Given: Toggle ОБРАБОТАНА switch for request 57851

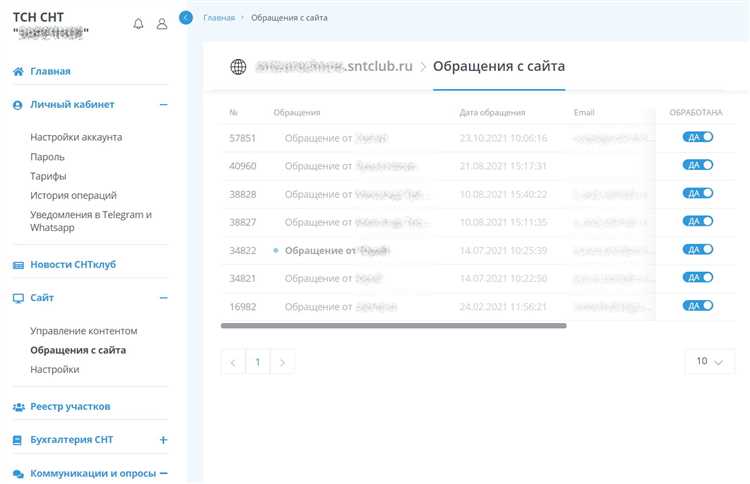Looking at the screenshot, I should pos(698,137).
